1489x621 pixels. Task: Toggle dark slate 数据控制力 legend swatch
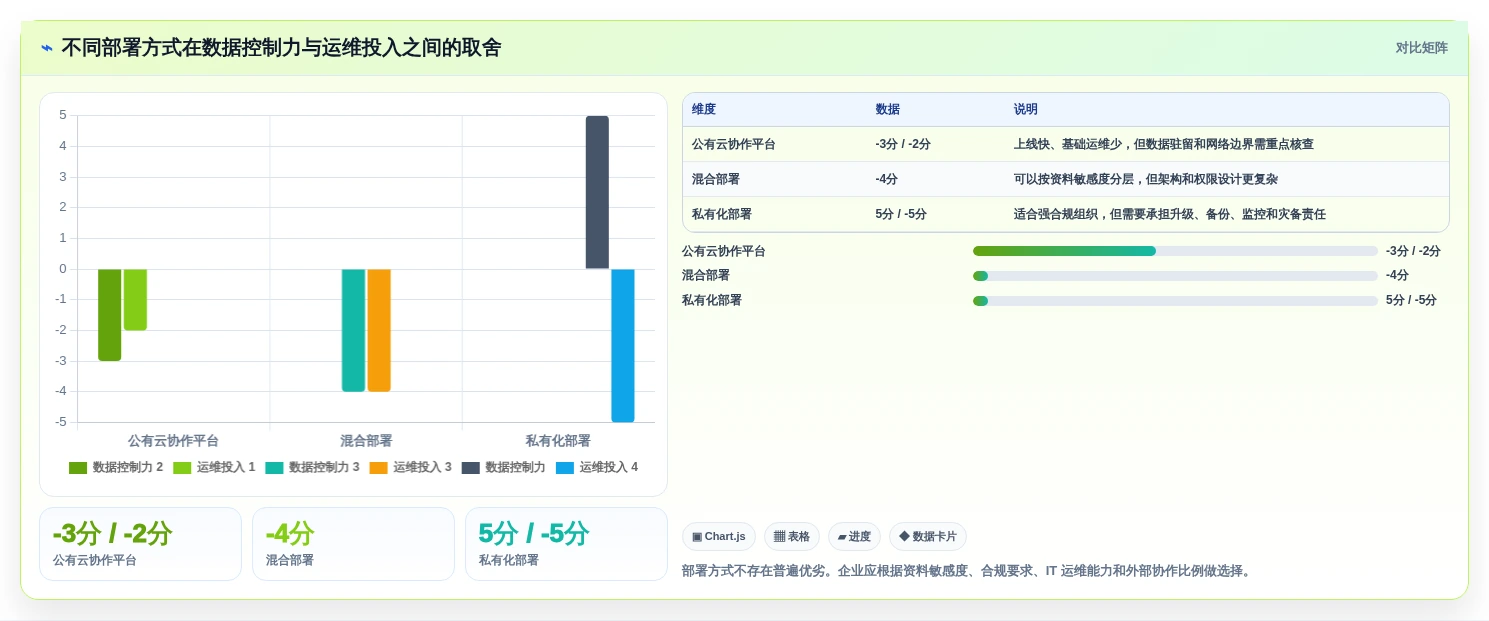471,467
